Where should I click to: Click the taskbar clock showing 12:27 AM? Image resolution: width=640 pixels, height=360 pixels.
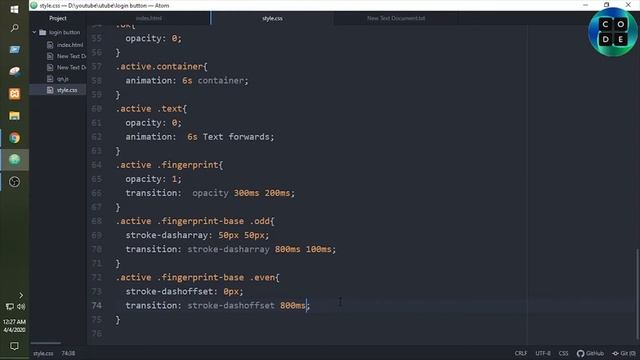coord(14,326)
